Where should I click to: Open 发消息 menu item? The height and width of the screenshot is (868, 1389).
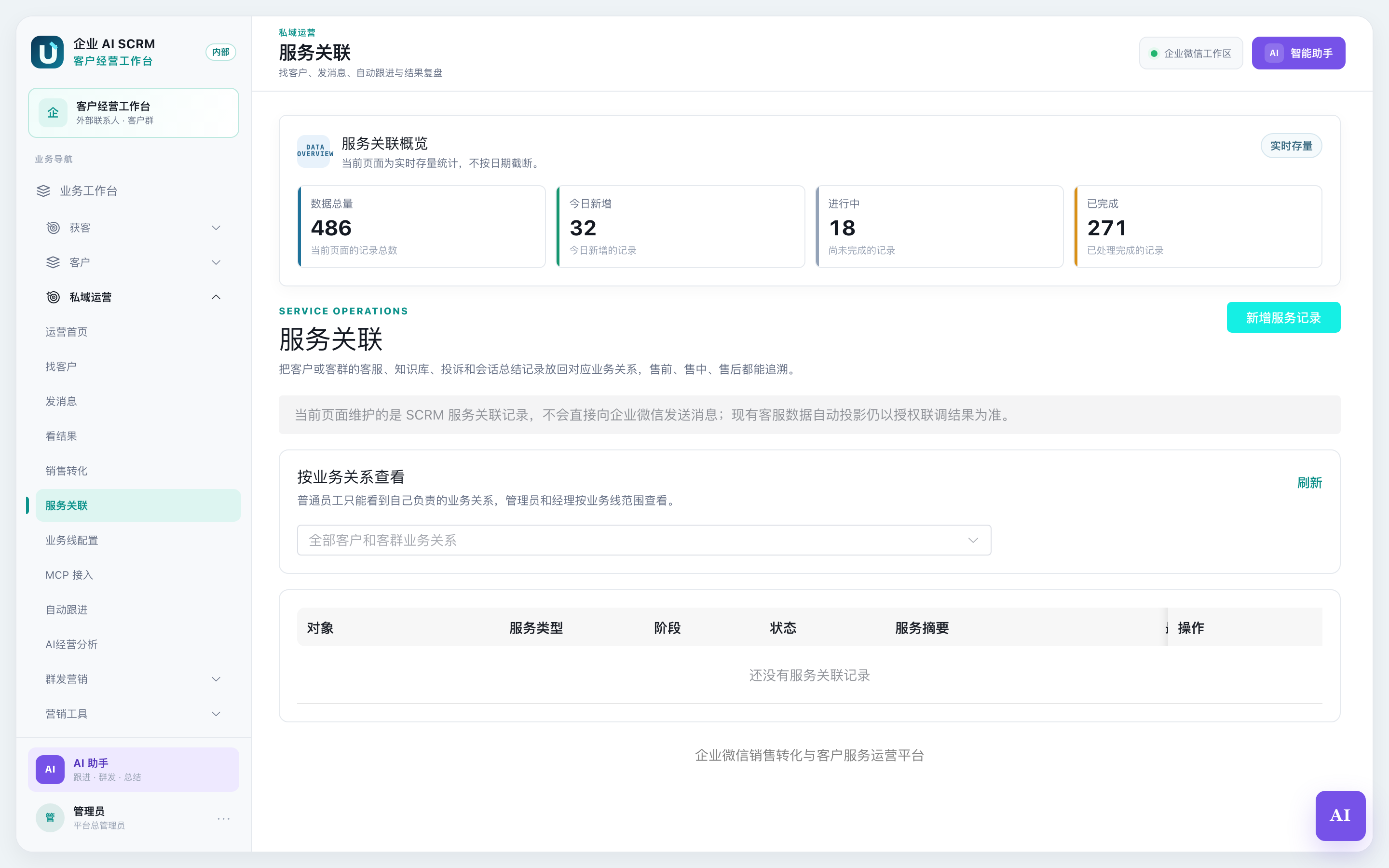138,401
